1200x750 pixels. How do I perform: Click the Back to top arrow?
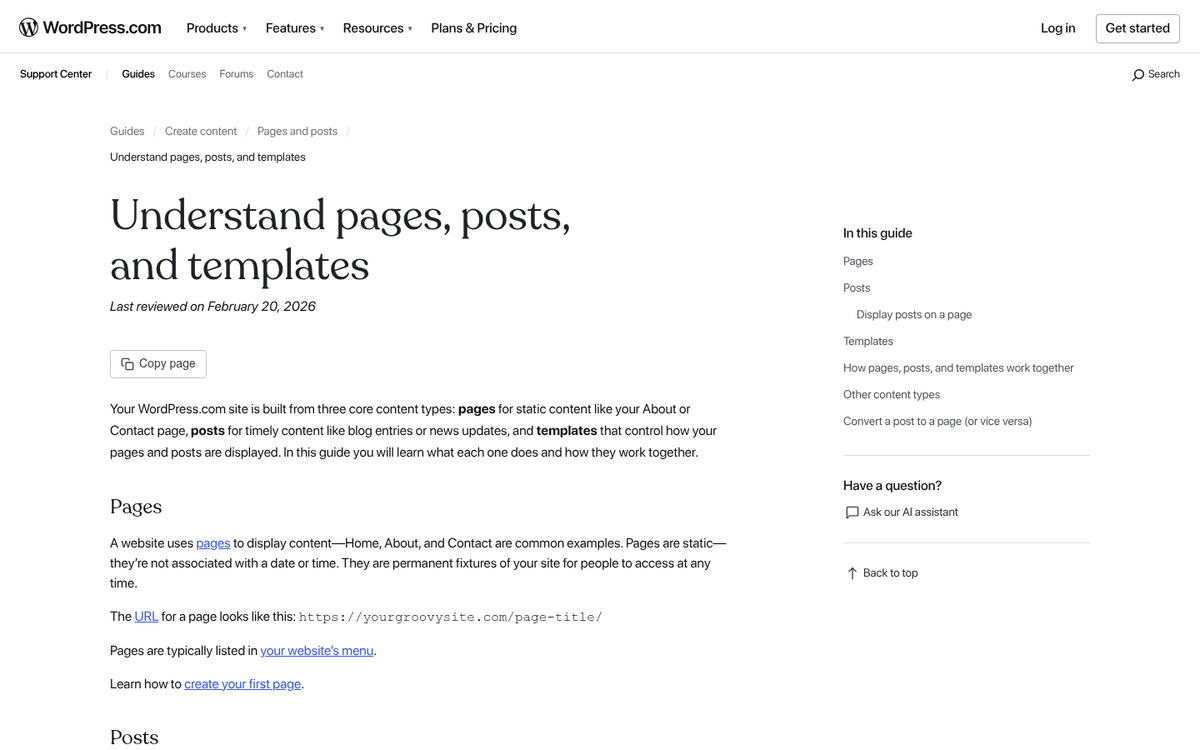(851, 572)
